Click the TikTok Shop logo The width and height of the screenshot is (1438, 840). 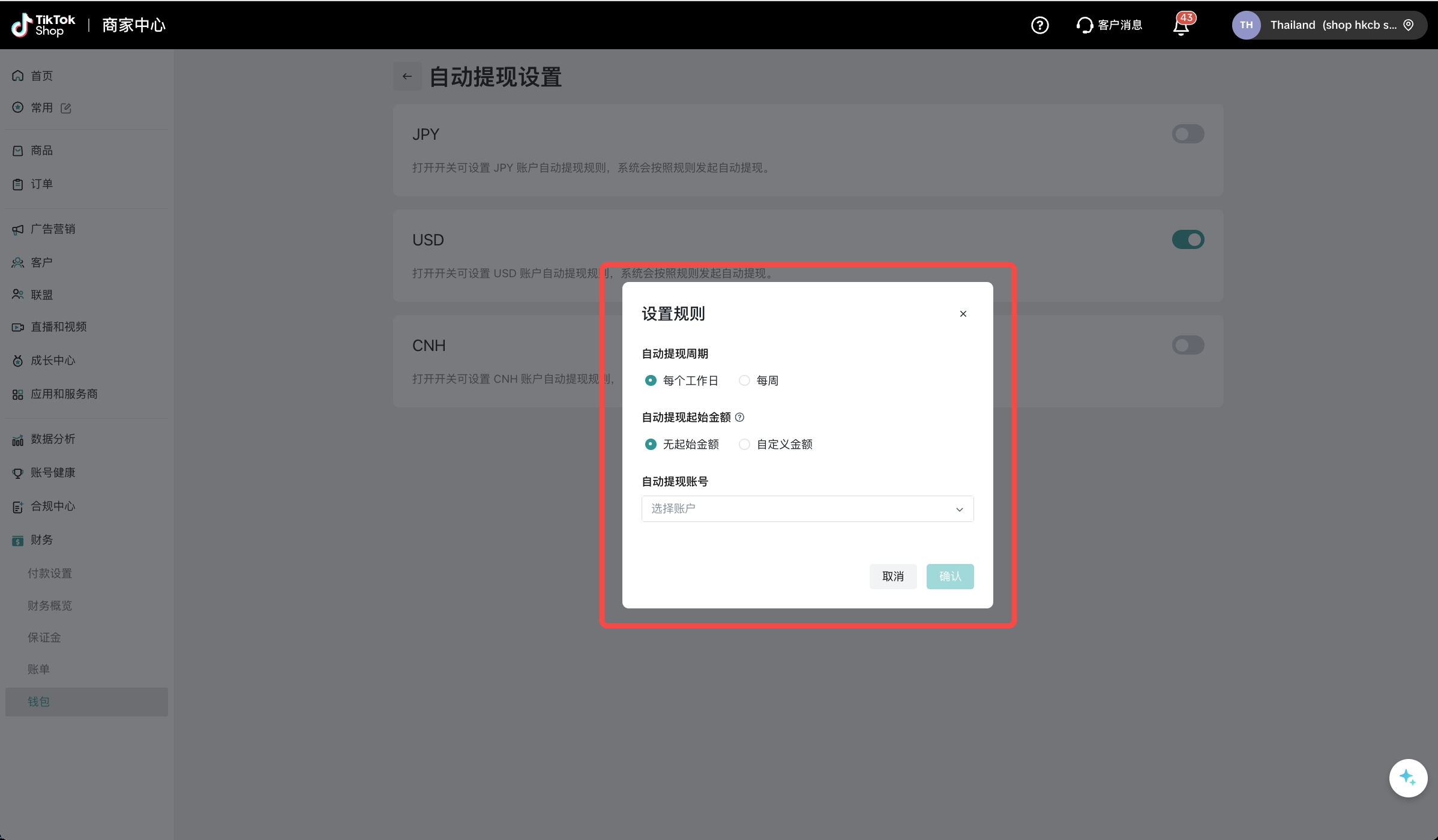(43, 25)
